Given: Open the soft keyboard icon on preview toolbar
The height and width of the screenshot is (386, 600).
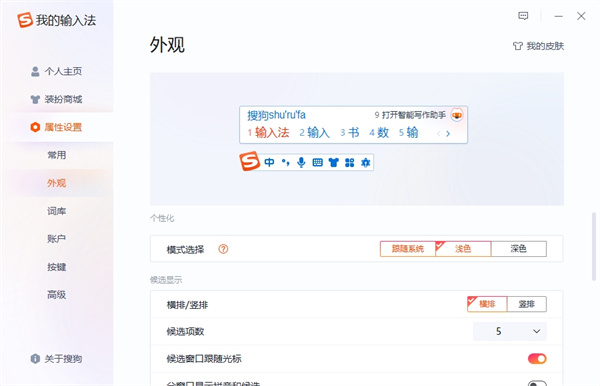Looking at the screenshot, I should 318,163.
